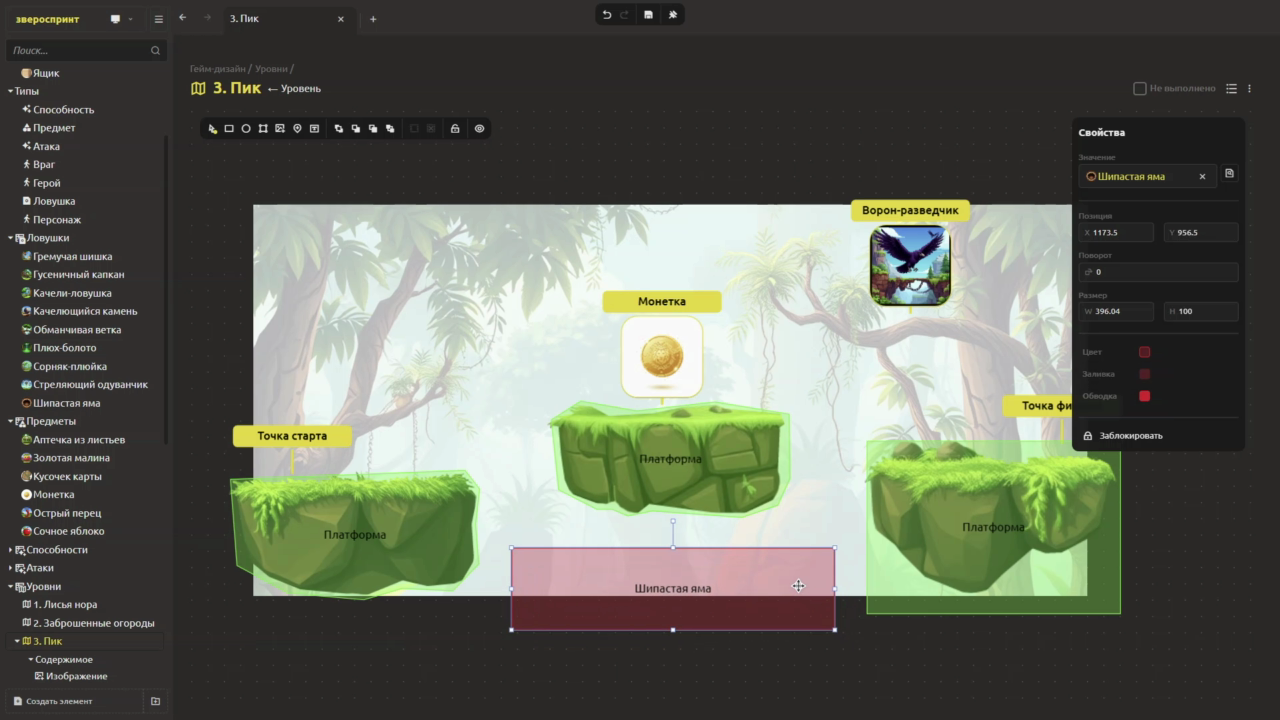This screenshot has width=1280, height=720.
Task: Expand the 'Способности' tree group
Action: pyautogui.click(x=11, y=550)
